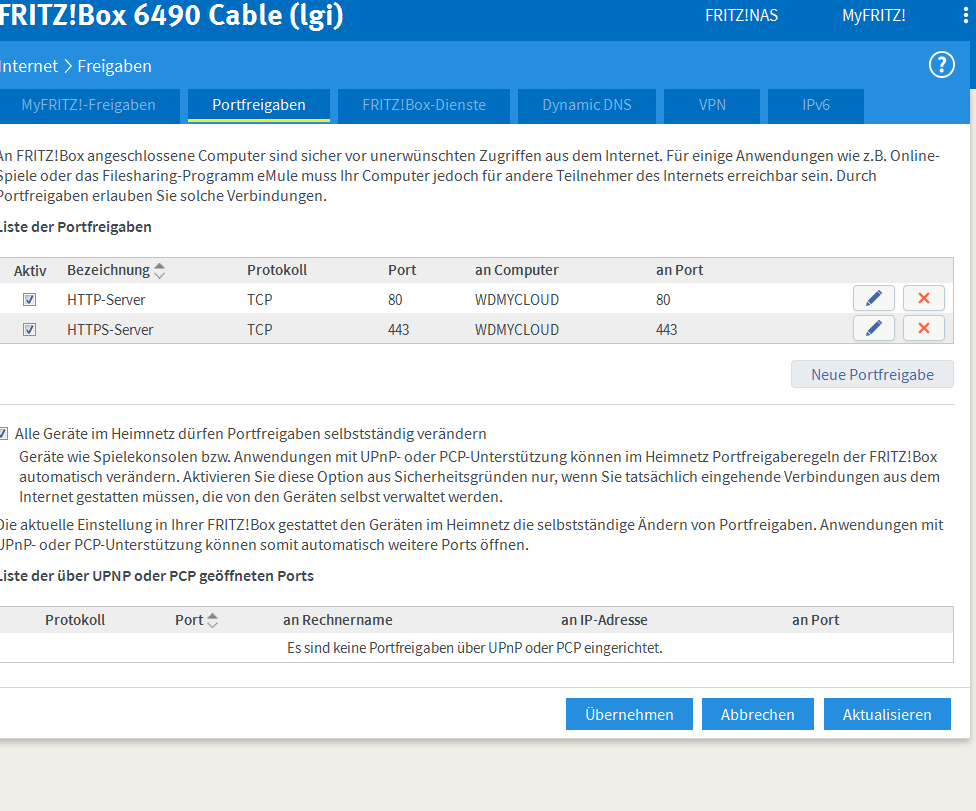
Task: Delete the HTTPS-Server port forwarding rule
Action: [x=924, y=329]
